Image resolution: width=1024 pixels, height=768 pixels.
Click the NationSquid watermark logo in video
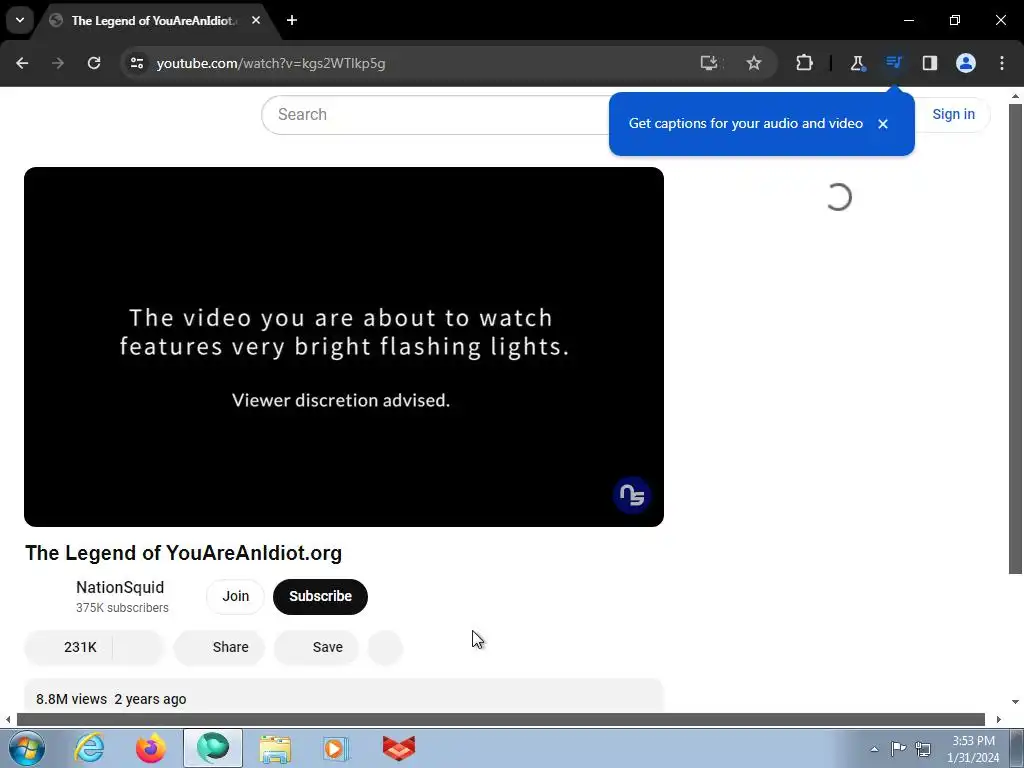click(x=632, y=495)
